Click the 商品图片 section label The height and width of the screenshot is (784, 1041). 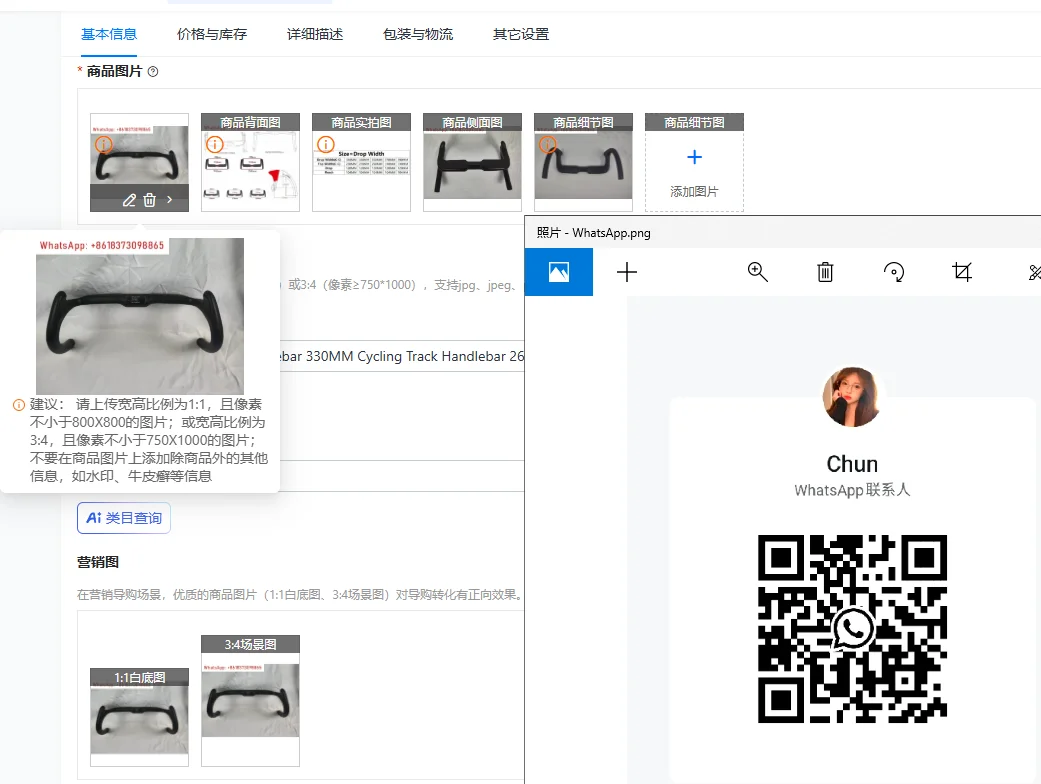click(x=114, y=72)
